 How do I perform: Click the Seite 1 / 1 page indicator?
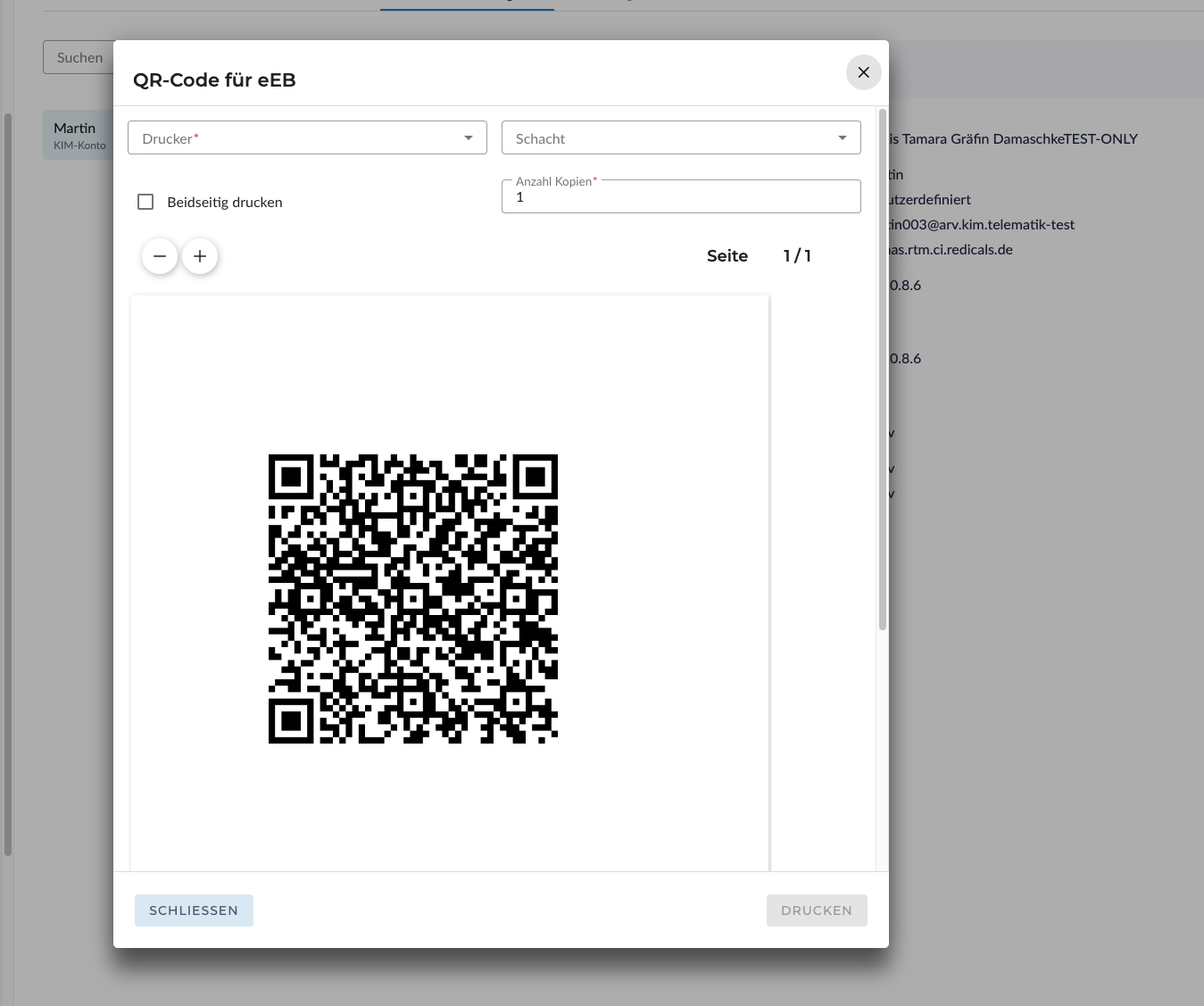[759, 256]
